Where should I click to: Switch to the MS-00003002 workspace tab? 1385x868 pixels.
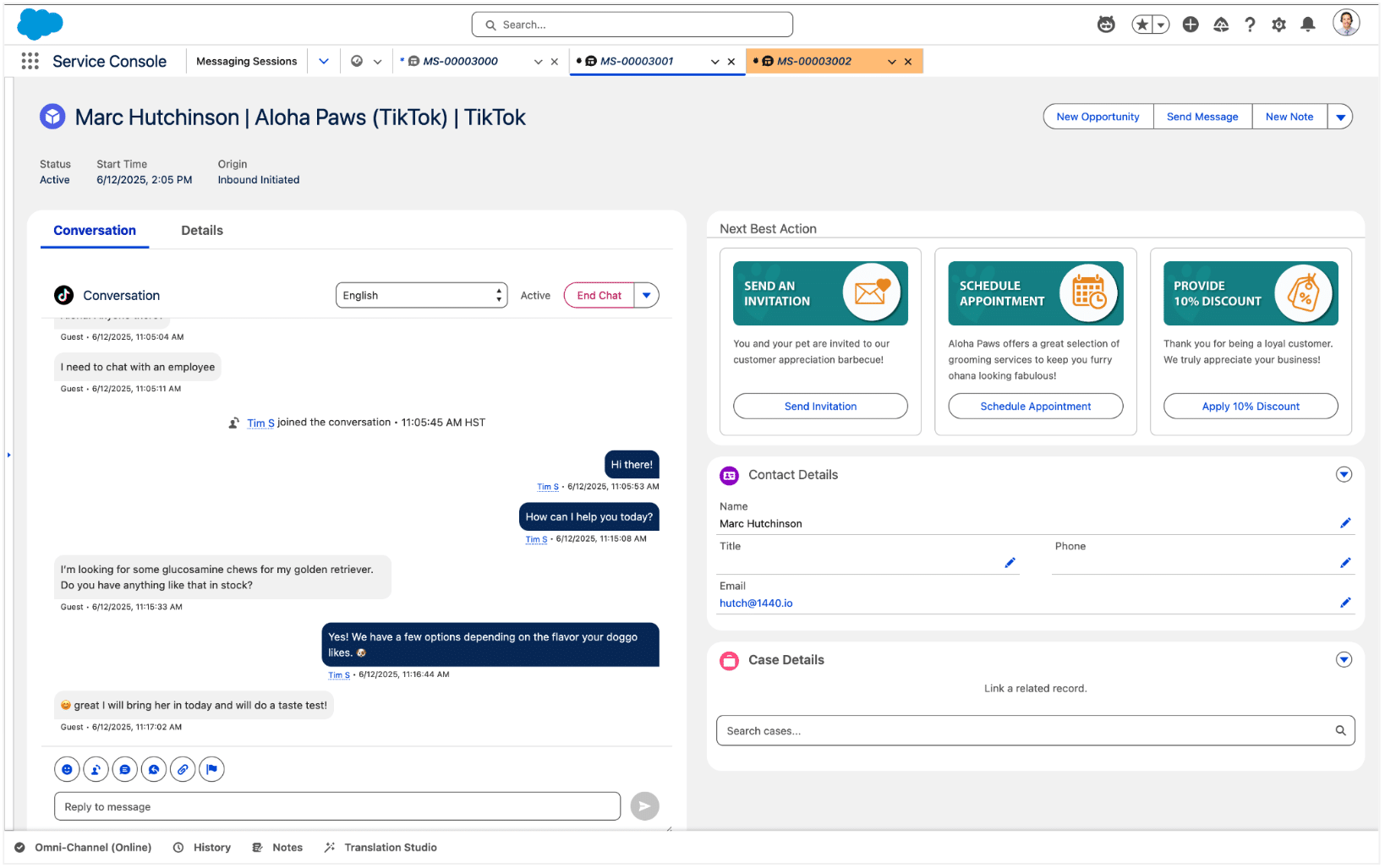pos(814,61)
